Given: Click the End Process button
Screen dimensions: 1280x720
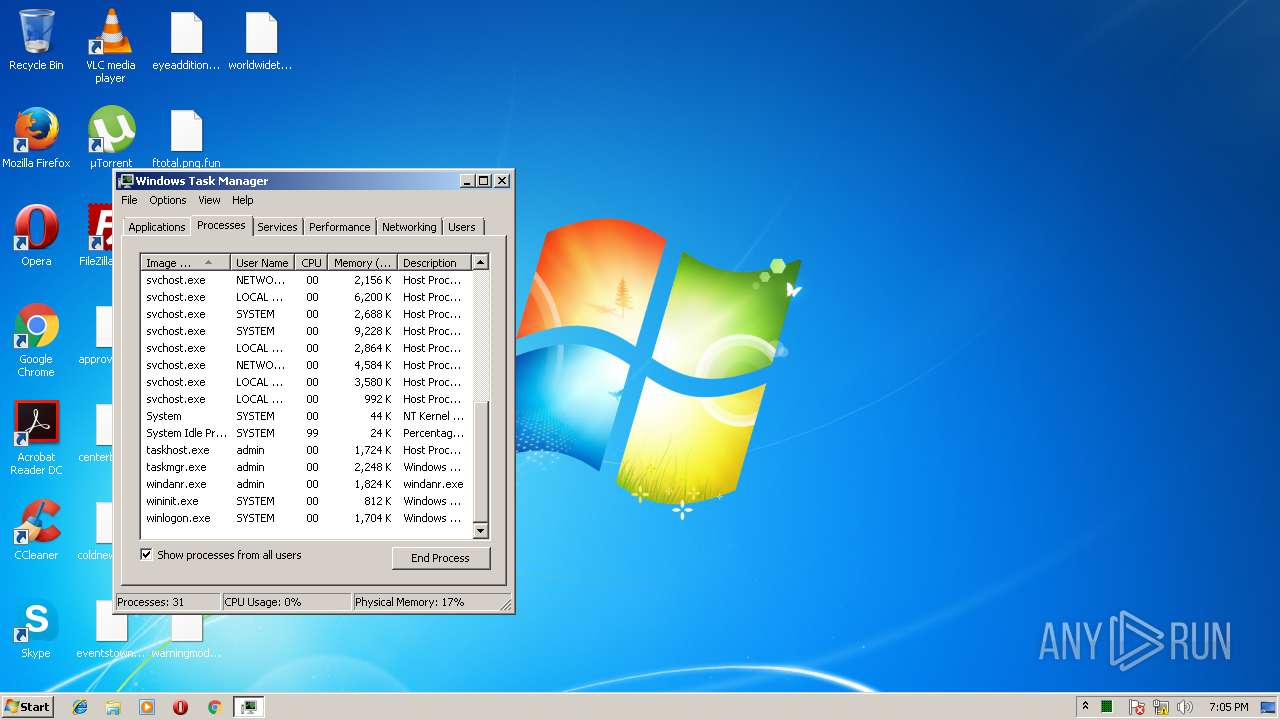Looking at the screenshot, I should point(440,558).
